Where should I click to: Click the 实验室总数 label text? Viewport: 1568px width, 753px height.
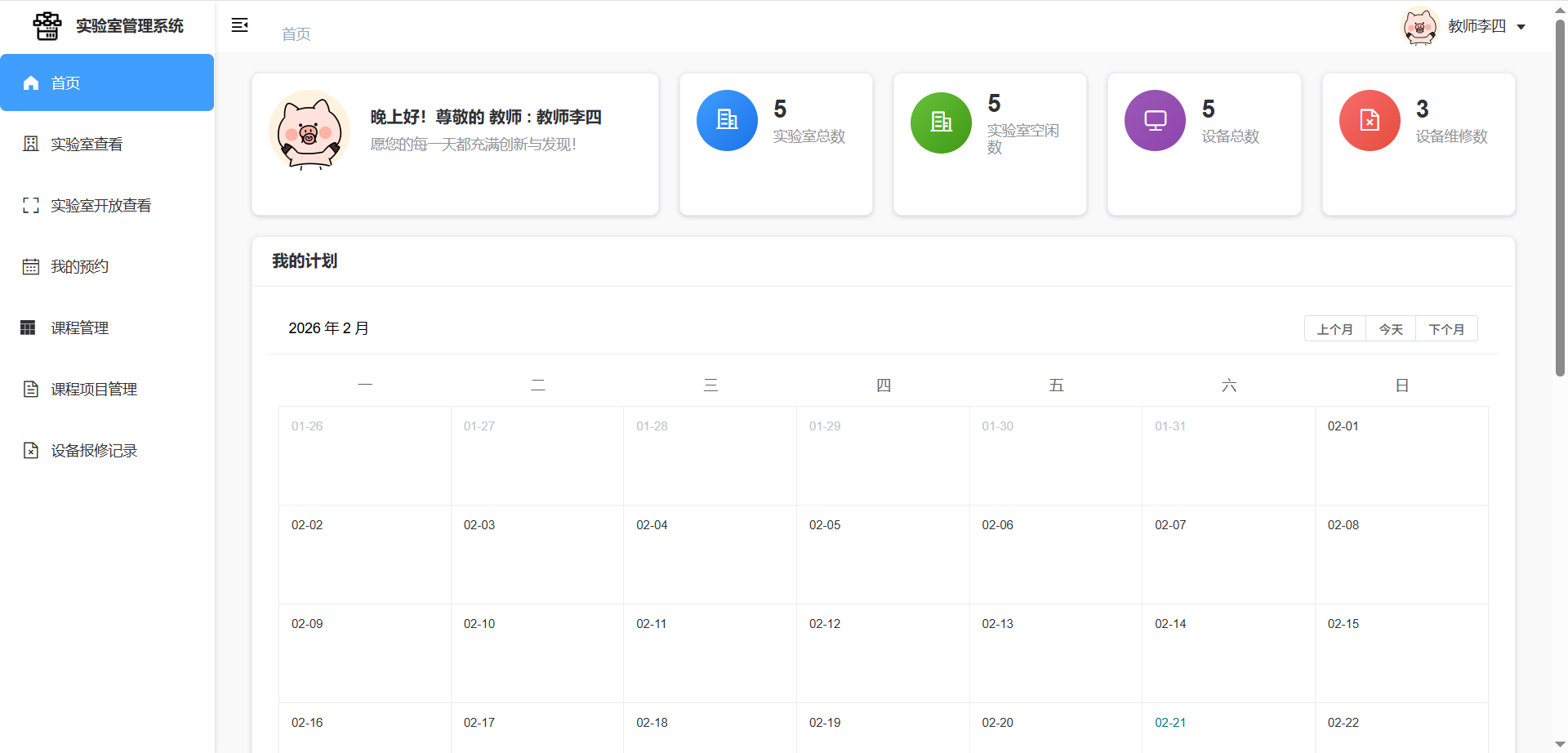point(809,136)
